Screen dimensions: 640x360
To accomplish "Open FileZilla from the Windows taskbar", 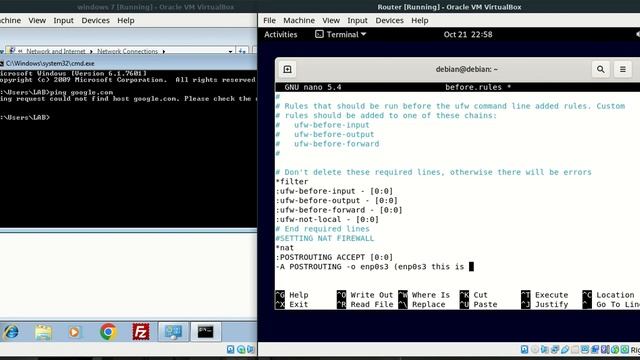I will [141, 332].
